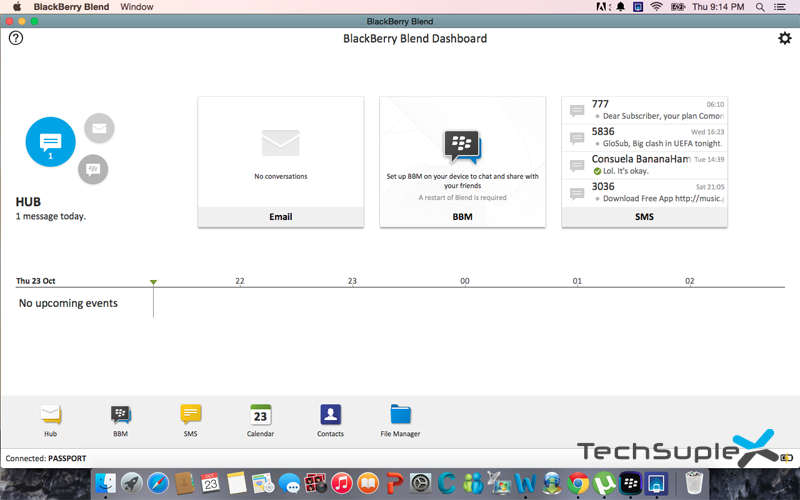Select the grey email envelope bubble
Screen dimensions: 800x500
pyautogui.click(x=98, y=128)
